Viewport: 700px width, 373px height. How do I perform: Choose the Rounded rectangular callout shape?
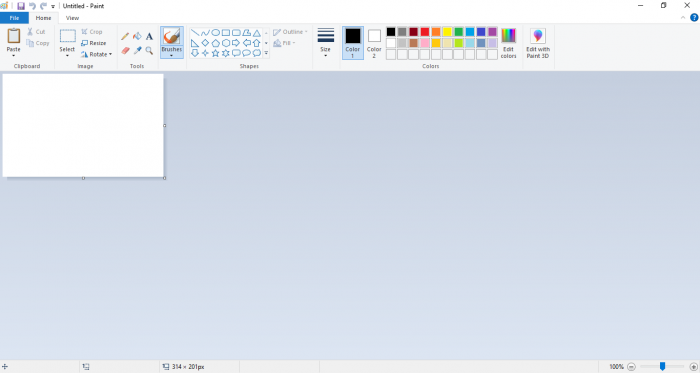tap(236, 53)
